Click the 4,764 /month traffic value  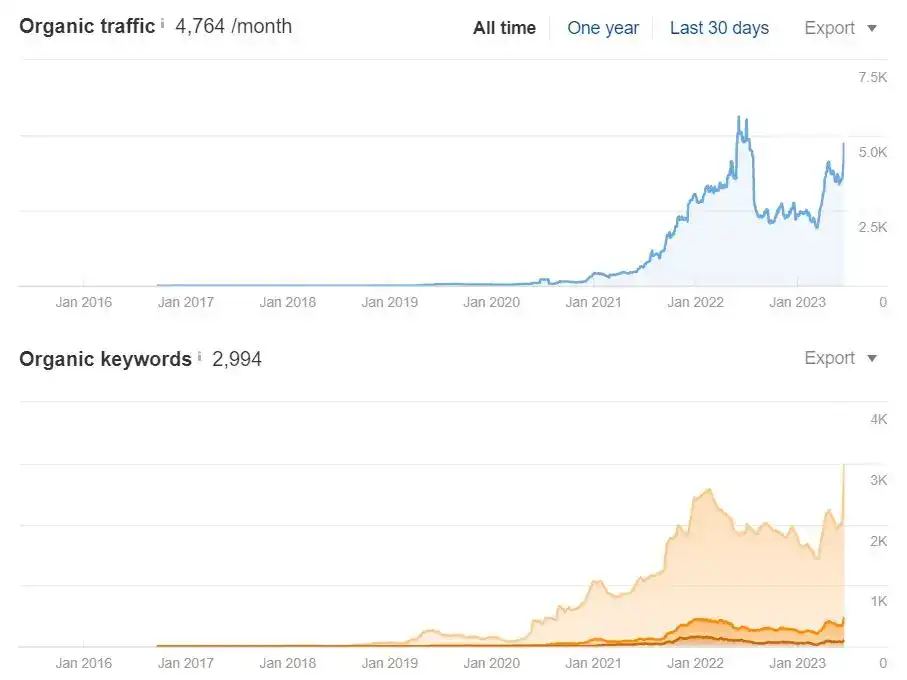[234, 26]
